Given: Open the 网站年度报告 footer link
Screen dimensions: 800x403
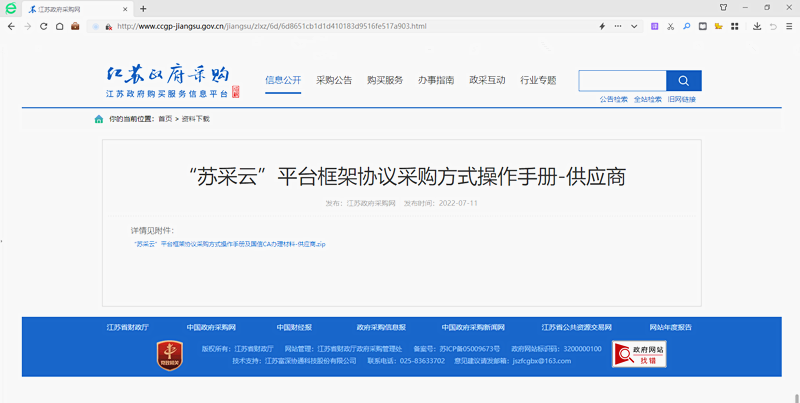Looking at the screenshot, I should point(670,328).
